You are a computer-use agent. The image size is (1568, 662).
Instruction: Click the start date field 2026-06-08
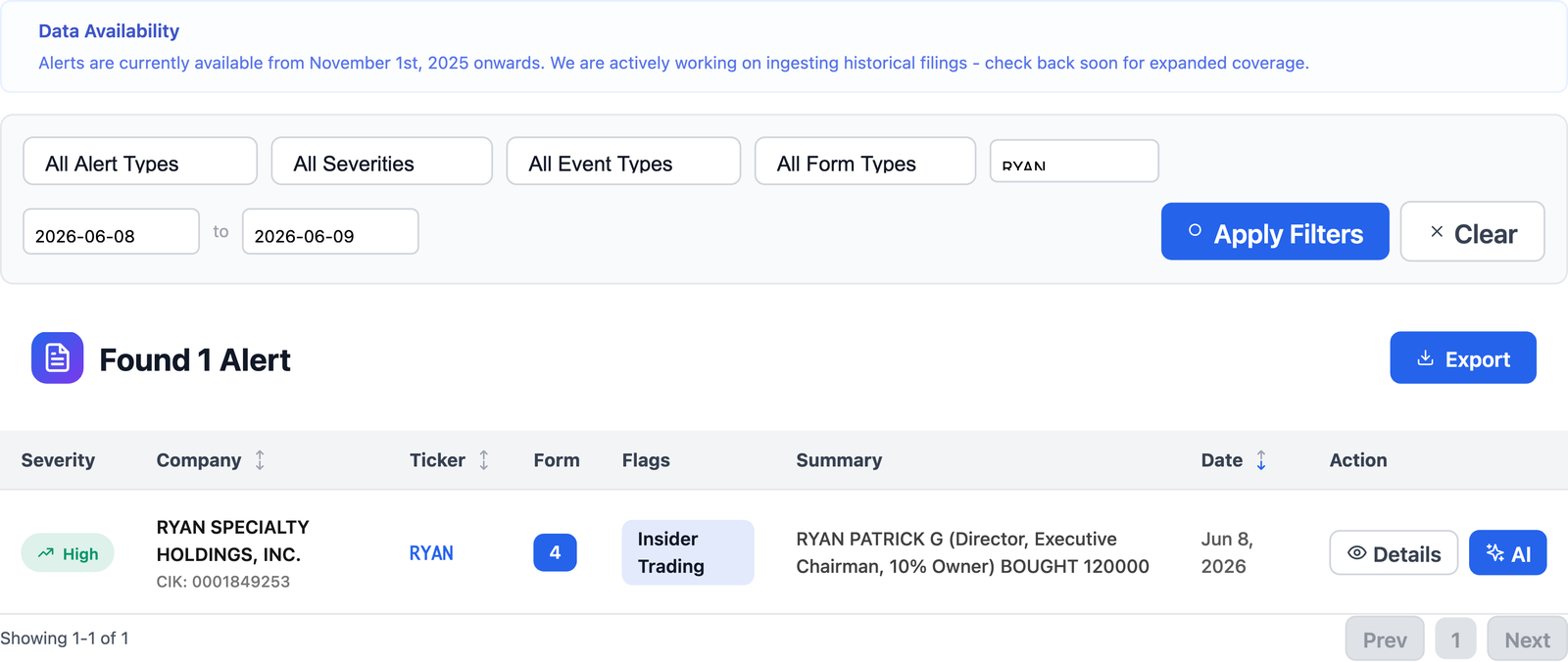tap(111, 232)
